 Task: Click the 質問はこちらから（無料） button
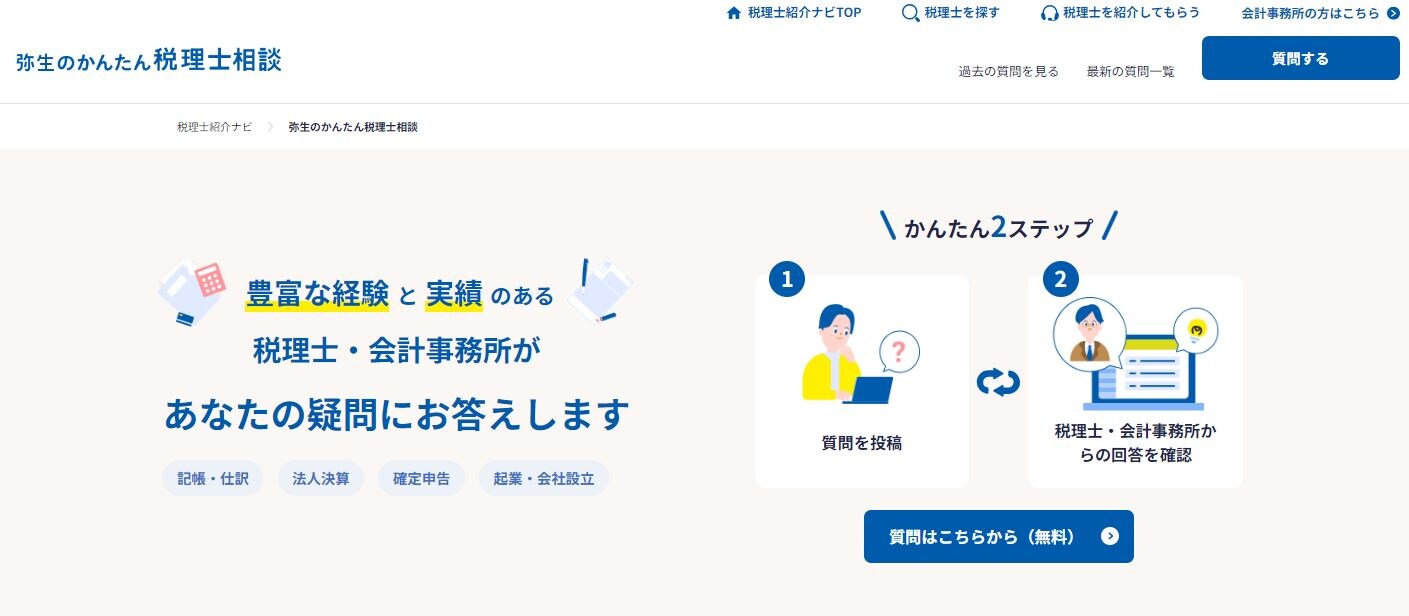coord(998,537)
